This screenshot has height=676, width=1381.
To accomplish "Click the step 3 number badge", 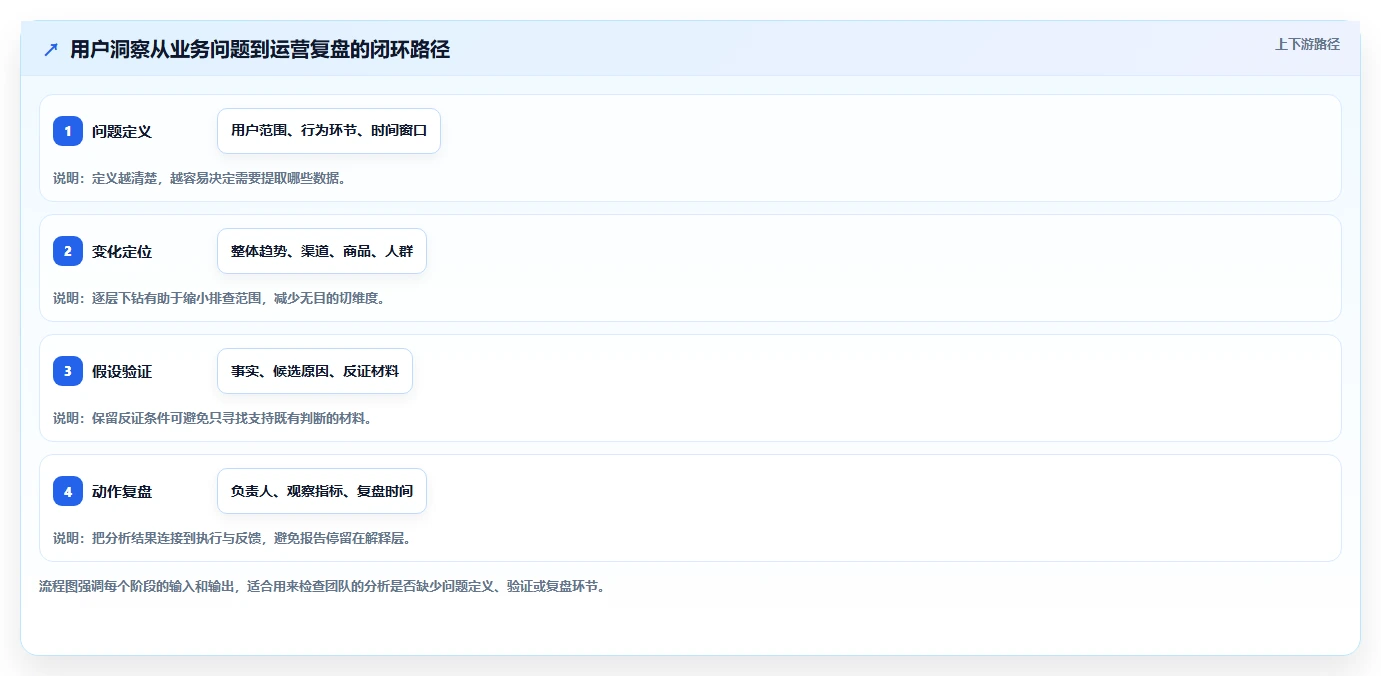I will [68, 371].
